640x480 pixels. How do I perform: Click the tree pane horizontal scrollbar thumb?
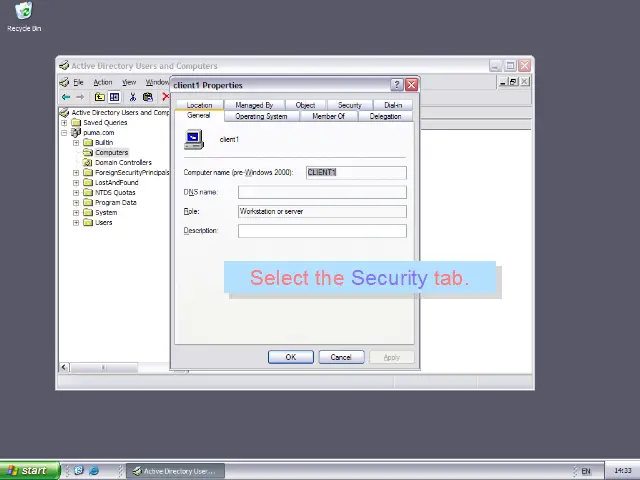tap(104, 367)
